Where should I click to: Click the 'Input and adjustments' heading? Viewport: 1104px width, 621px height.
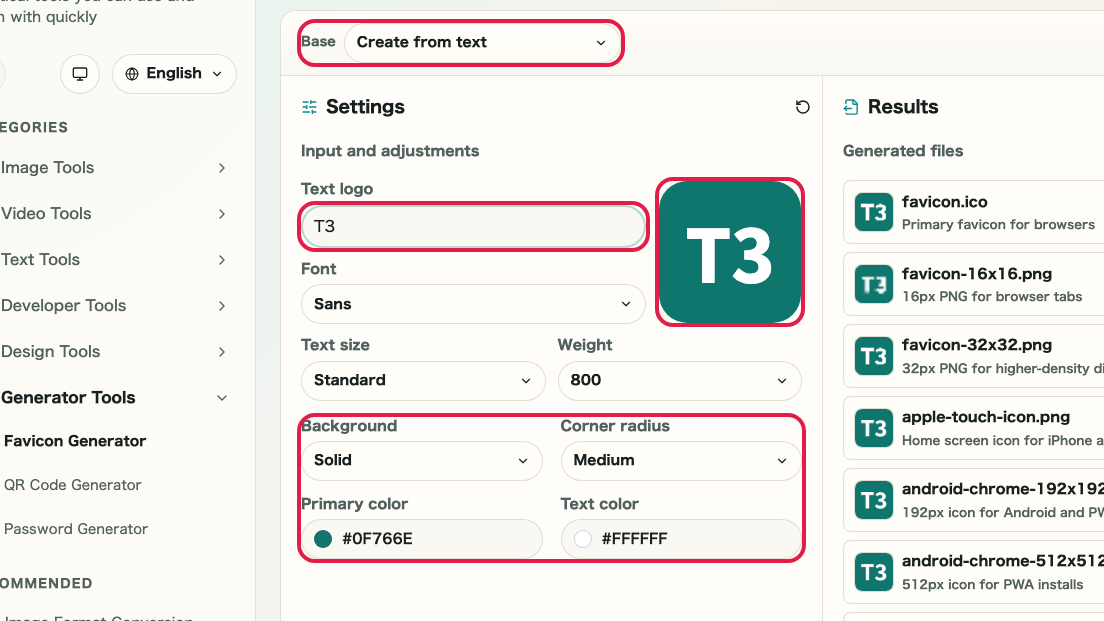390,151
